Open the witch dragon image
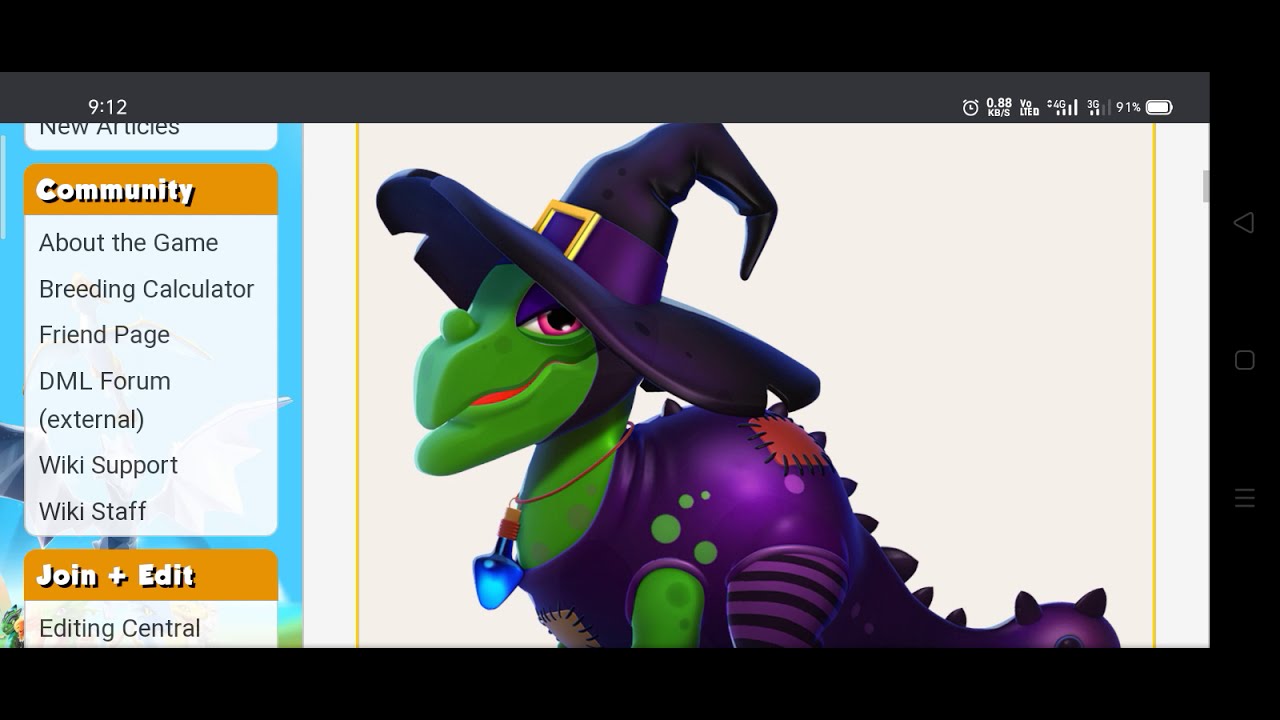 click(756, 385)
